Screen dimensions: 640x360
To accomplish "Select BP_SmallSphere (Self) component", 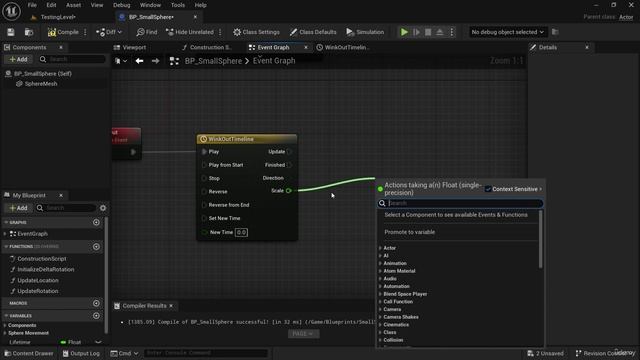I will pos(42,73).
